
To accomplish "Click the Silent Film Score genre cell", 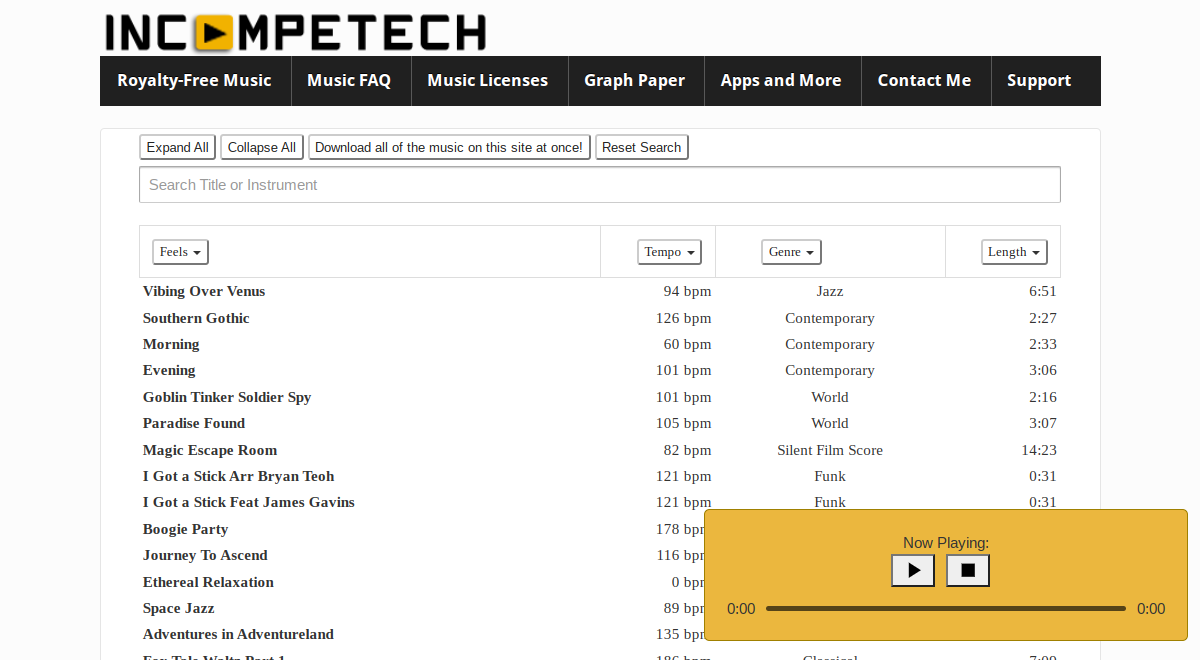I will [x=830, y=450].
